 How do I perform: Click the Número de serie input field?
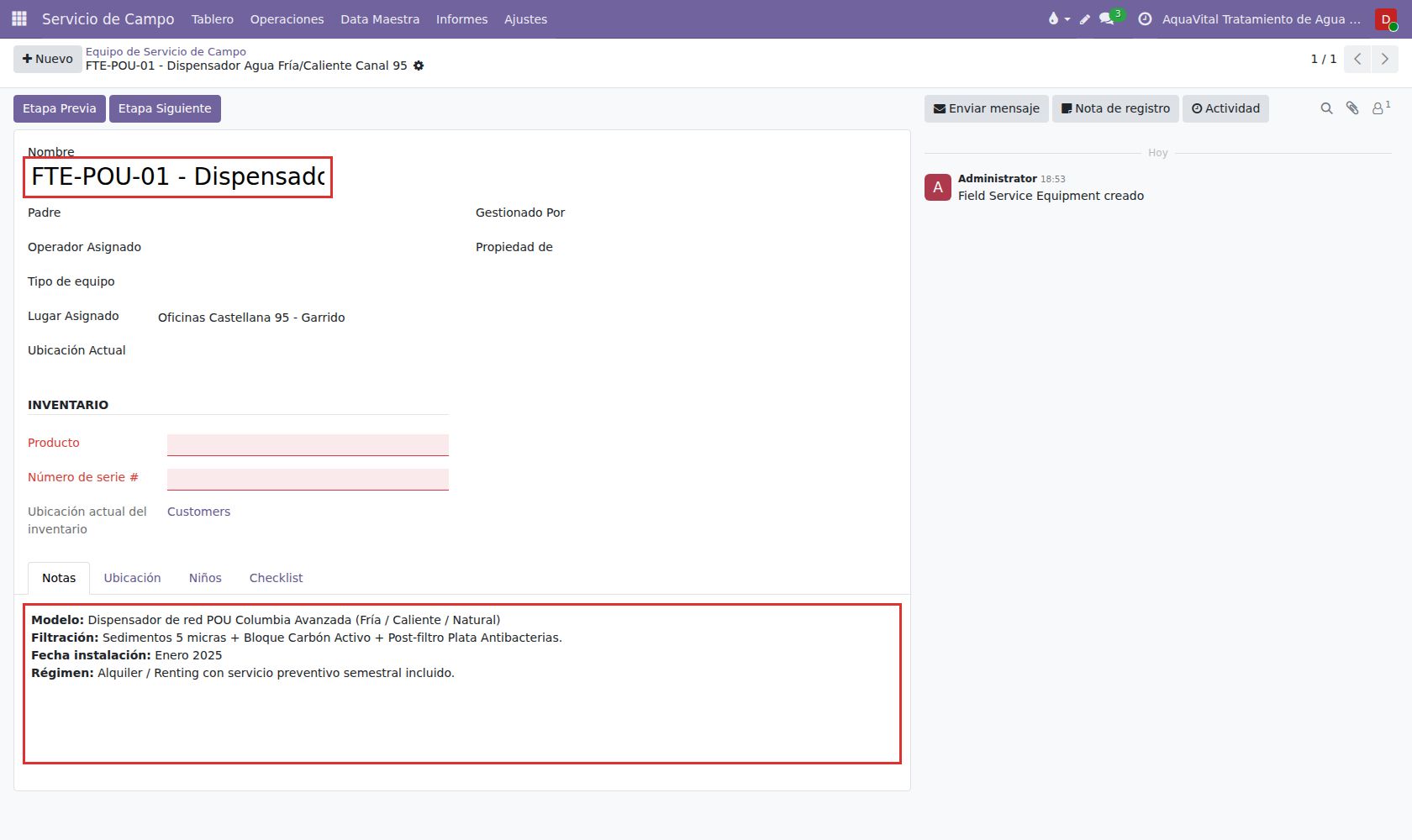[308, 479]
